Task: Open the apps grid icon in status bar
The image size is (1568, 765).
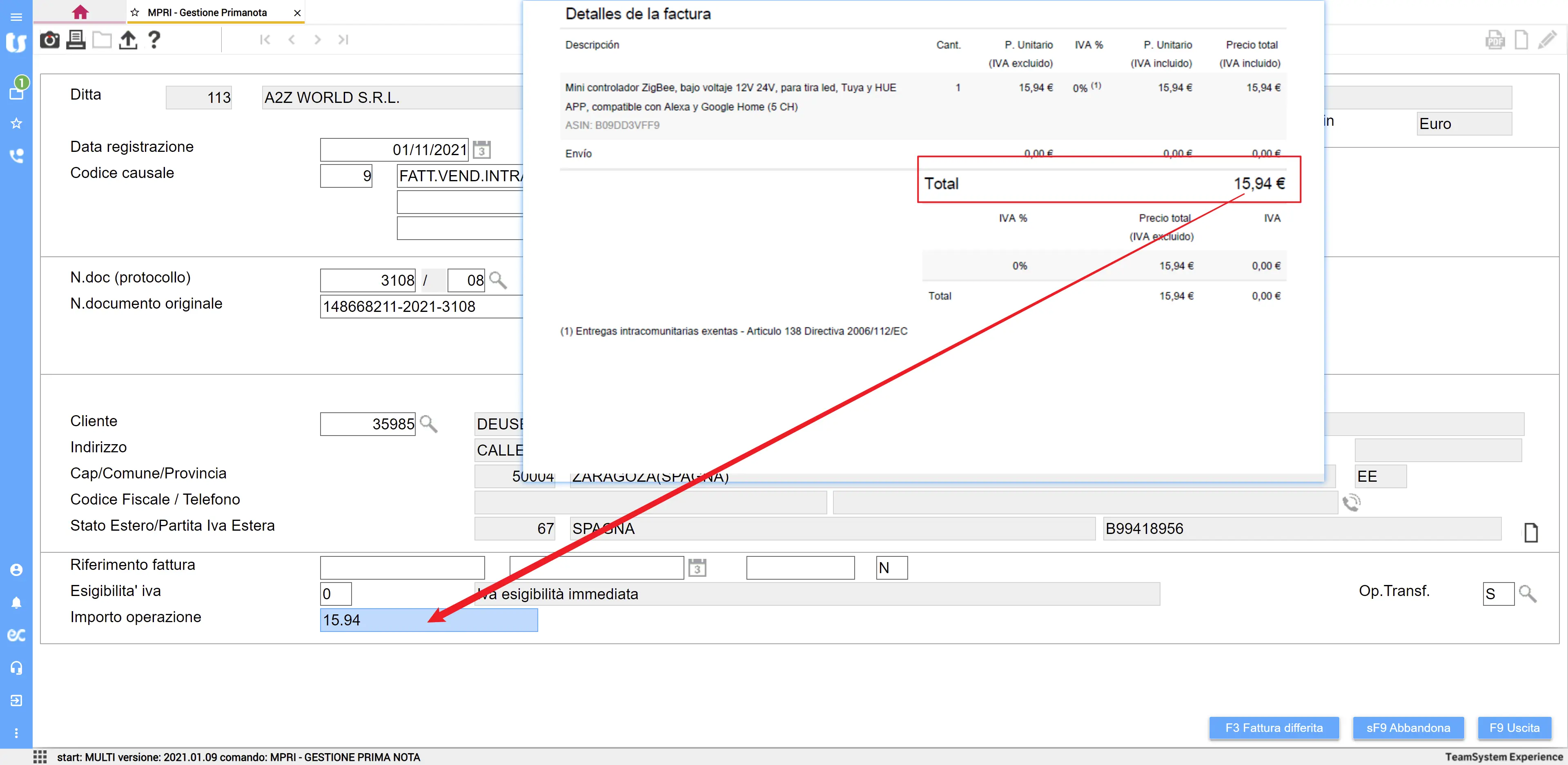Action: (x=40, y=756)
